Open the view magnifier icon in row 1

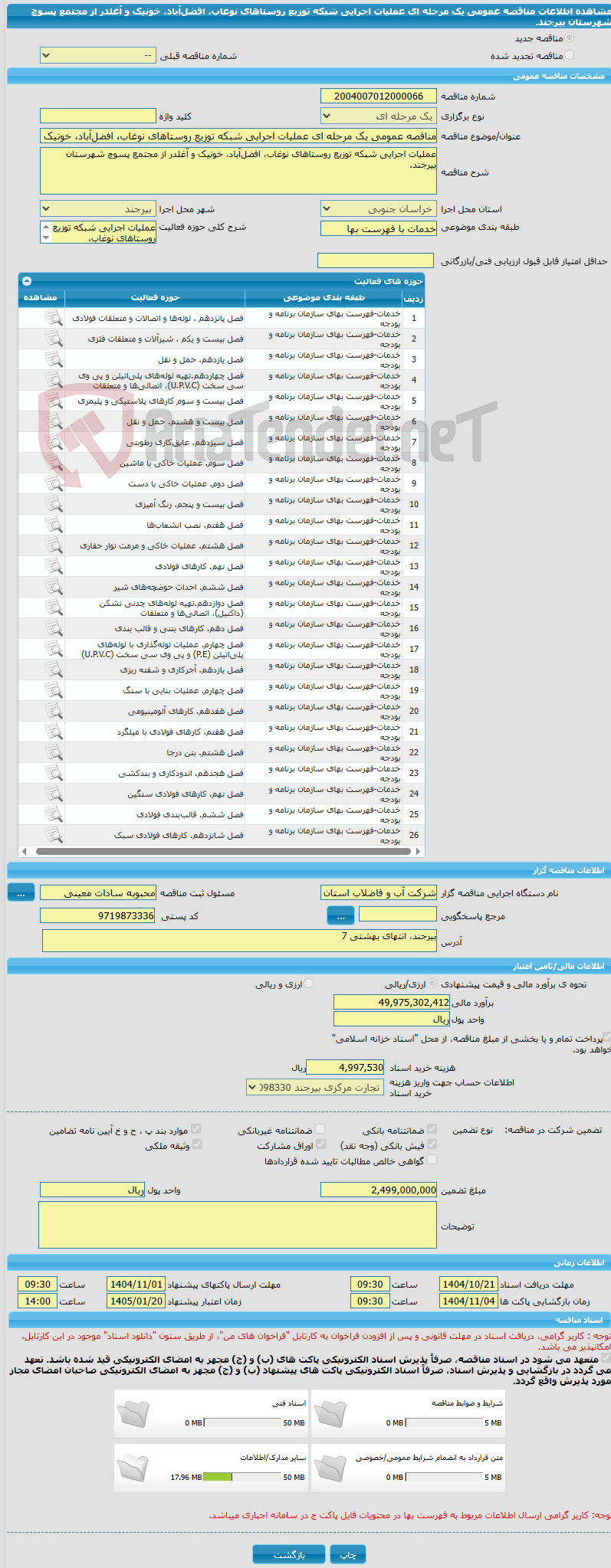pyautogui.click(x=54, y=318)
